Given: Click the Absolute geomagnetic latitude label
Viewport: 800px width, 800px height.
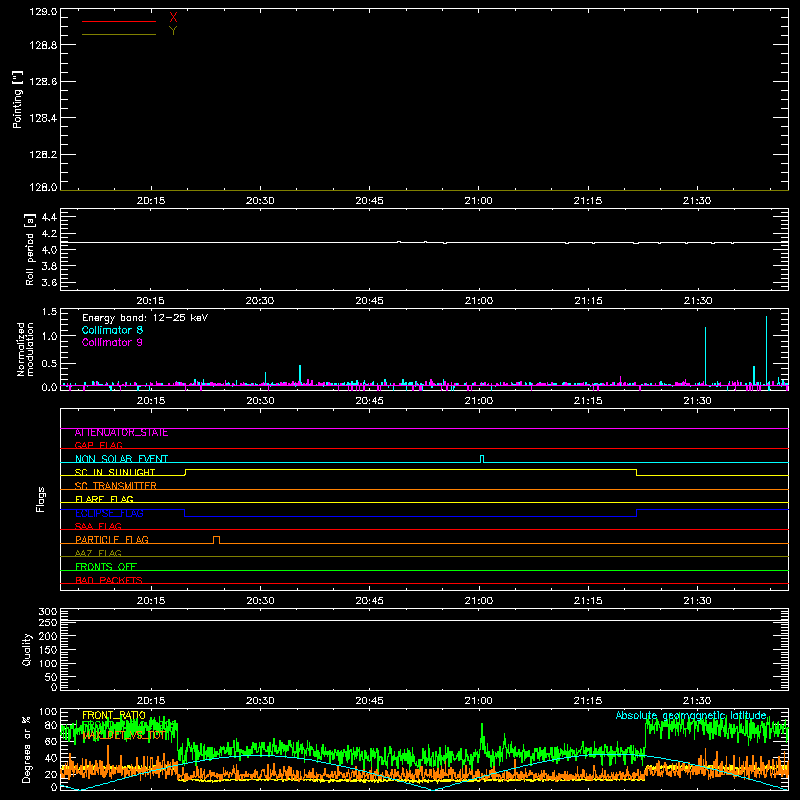Looking at the screenshot, I should click(691, 715).
